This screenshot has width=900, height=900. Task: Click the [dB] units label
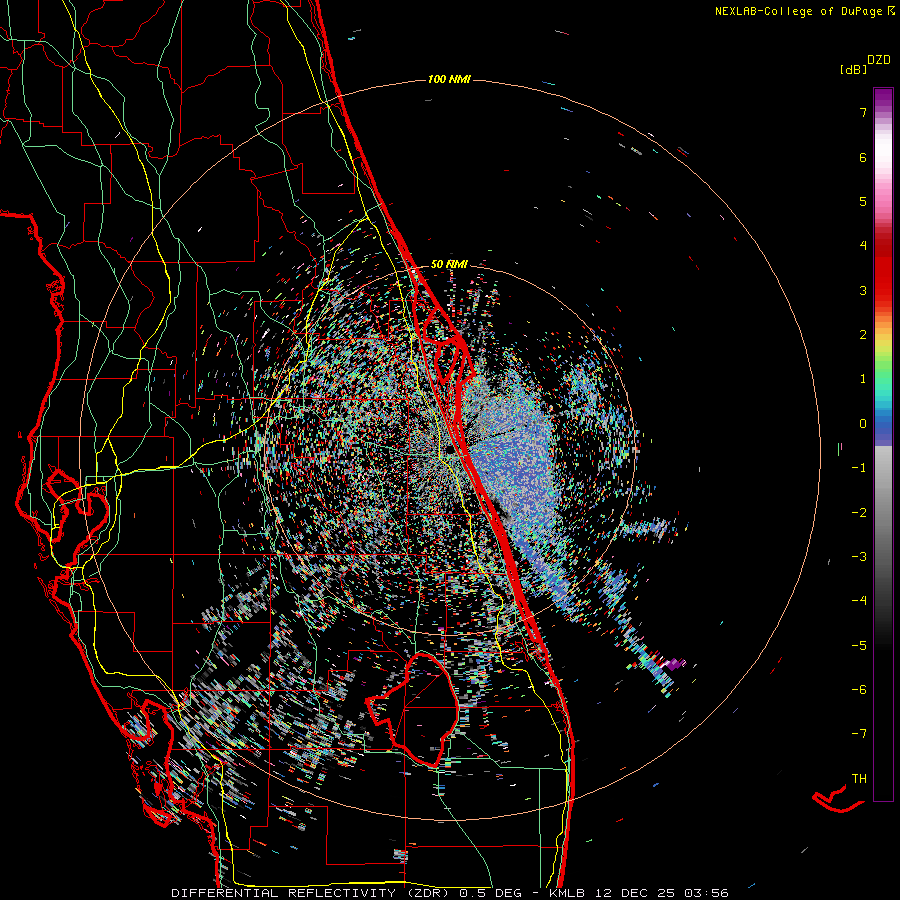pyautogui.click(x=853, y=69)
